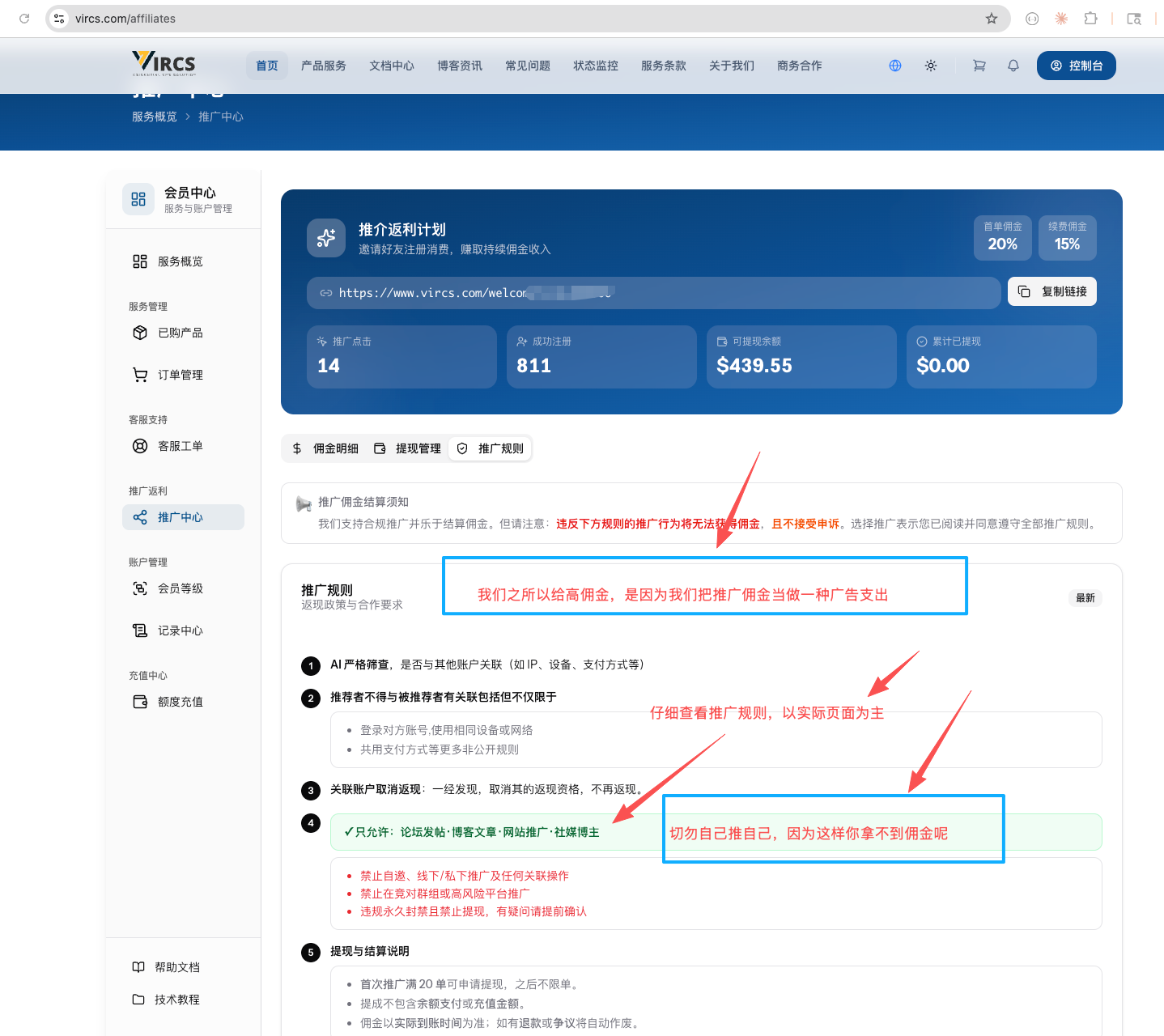Viewport: 1164px width, 1036px height.
Task: Click 服务概览 breadcrumb link
Action: click(155, 117)
